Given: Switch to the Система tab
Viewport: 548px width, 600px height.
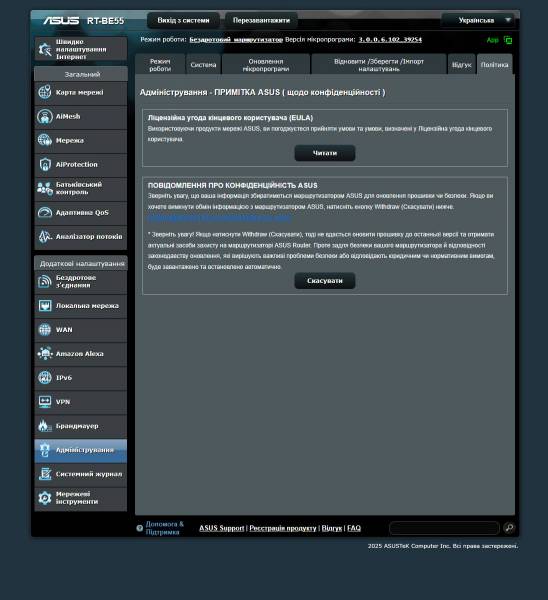Looking at the screenshot, I should [203, 65].
